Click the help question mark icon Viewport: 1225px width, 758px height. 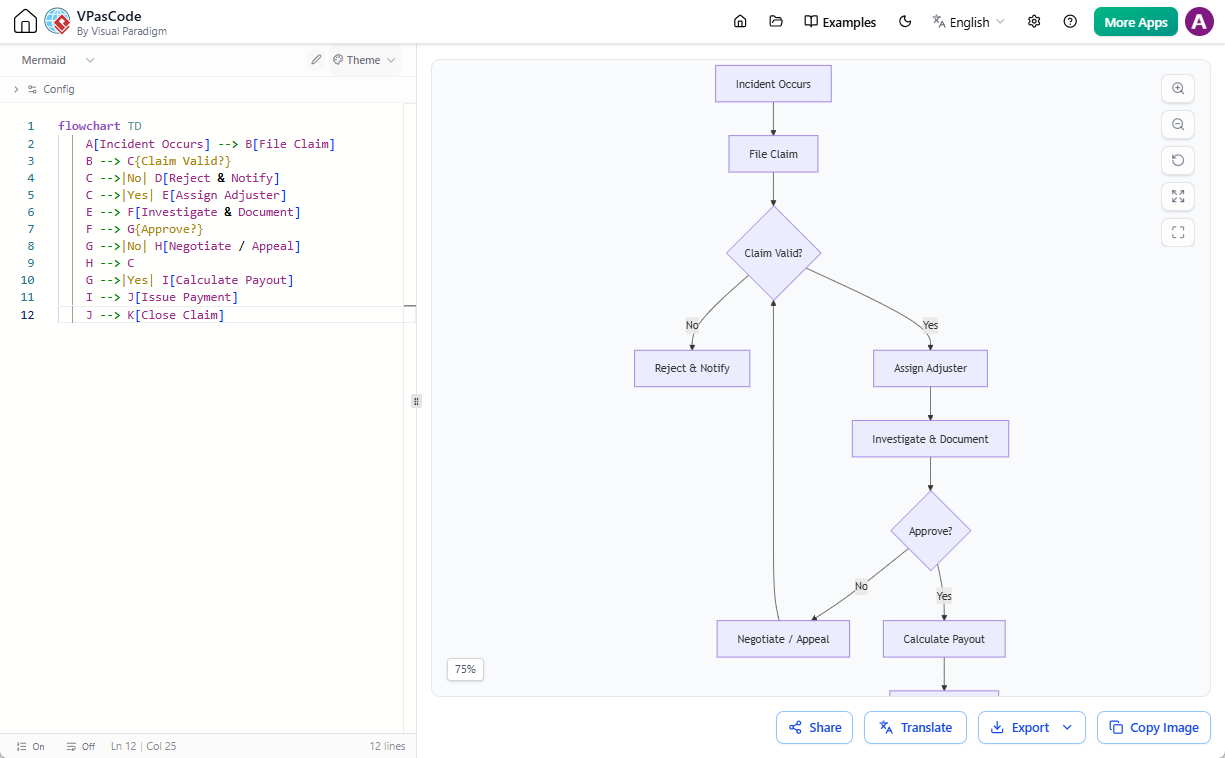[1070, 22]
